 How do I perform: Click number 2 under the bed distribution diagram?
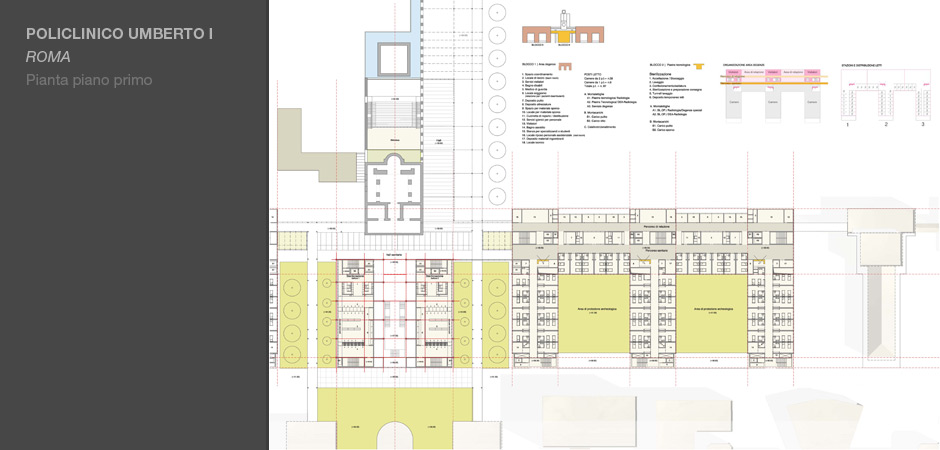pyautogui.click(x=885, y=125)
